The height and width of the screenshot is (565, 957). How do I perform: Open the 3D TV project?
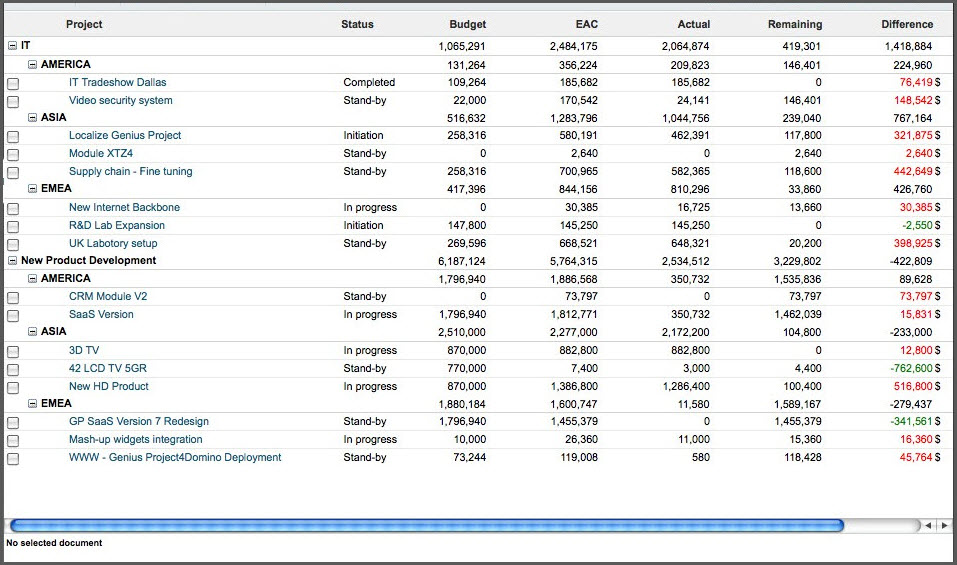[x=84, y=350]
